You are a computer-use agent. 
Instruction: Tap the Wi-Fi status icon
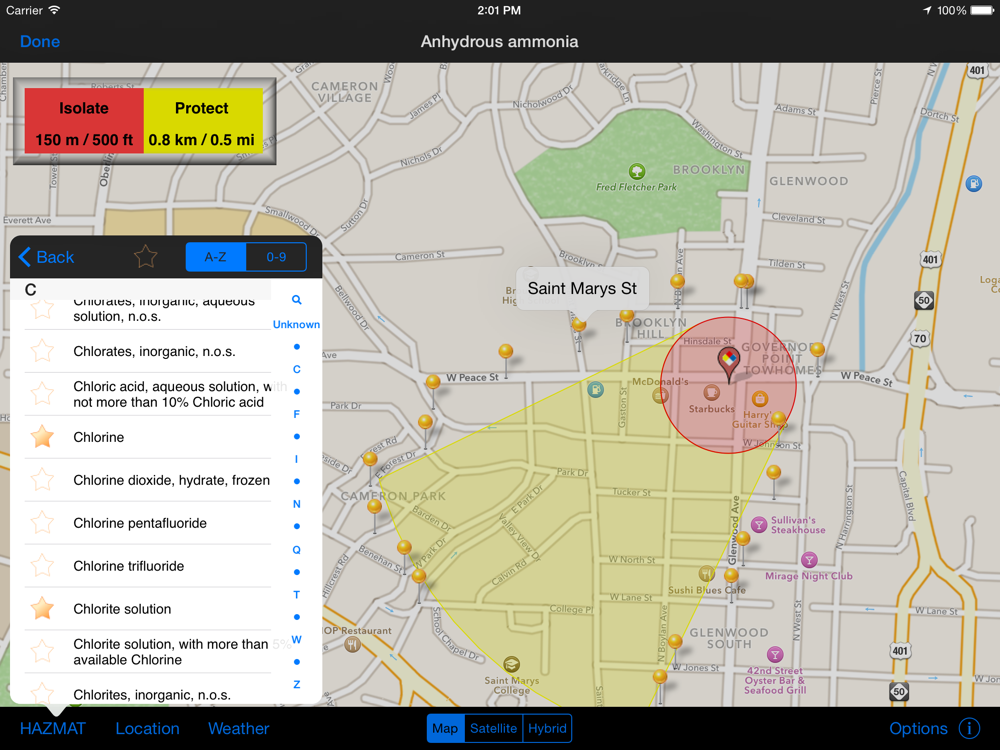click(x=54, y=10)
